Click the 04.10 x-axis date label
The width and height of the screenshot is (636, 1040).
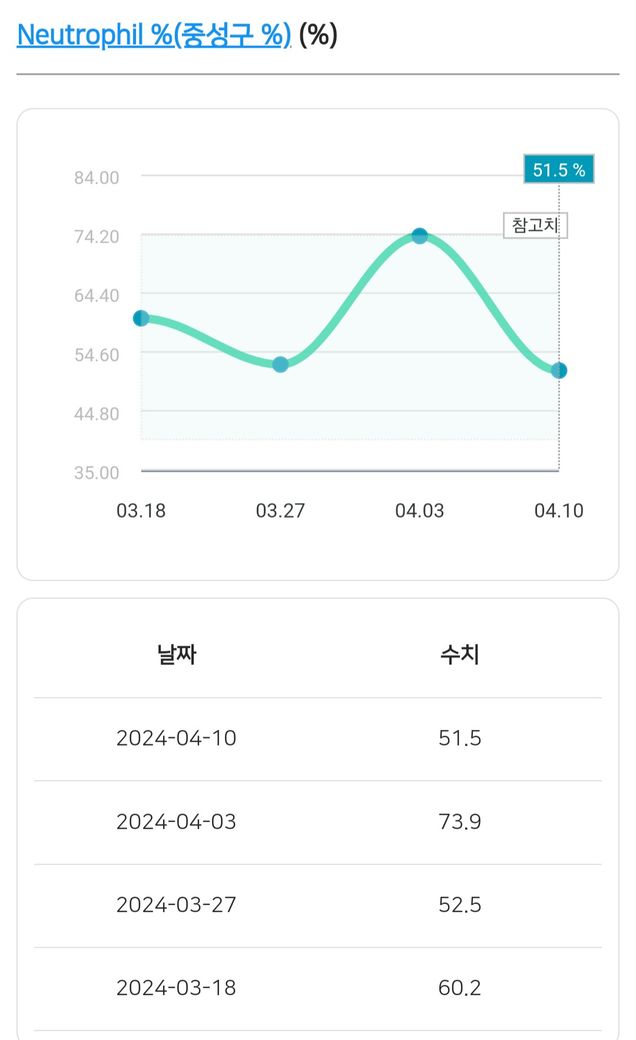[x=558, y=511]
